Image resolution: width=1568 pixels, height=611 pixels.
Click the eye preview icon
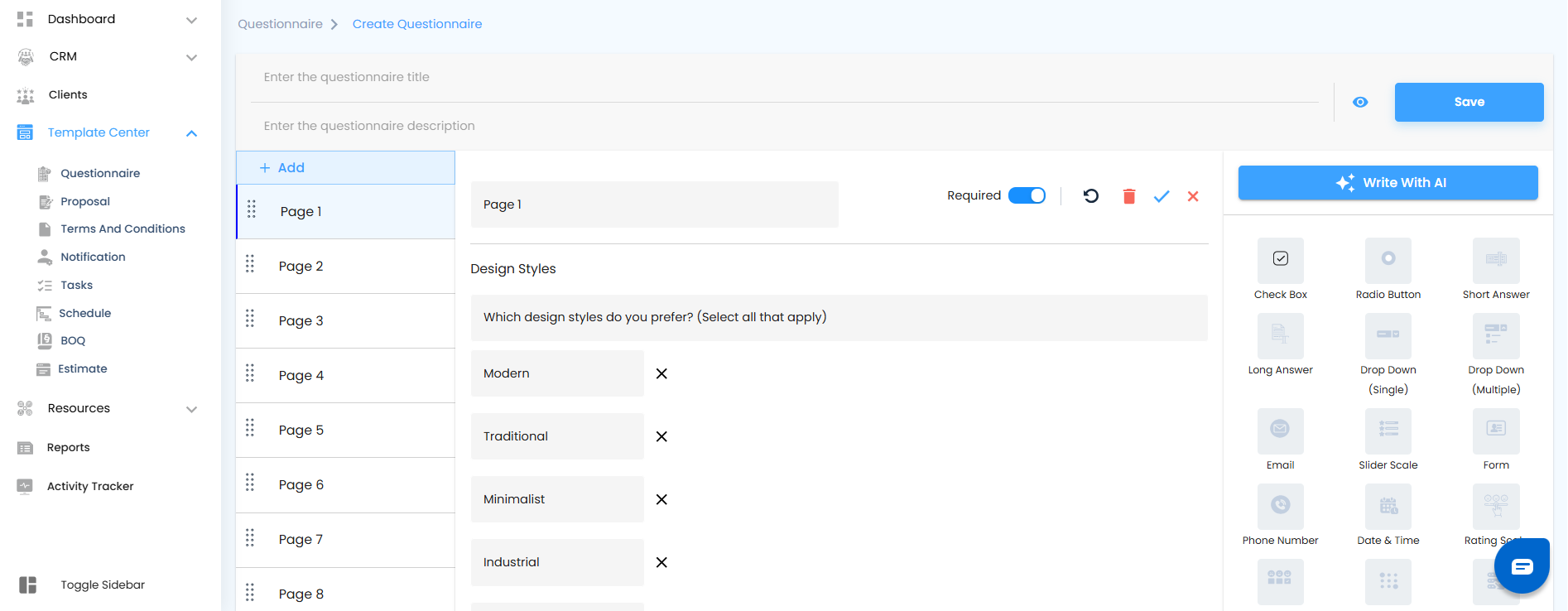tap(1360, 102)
